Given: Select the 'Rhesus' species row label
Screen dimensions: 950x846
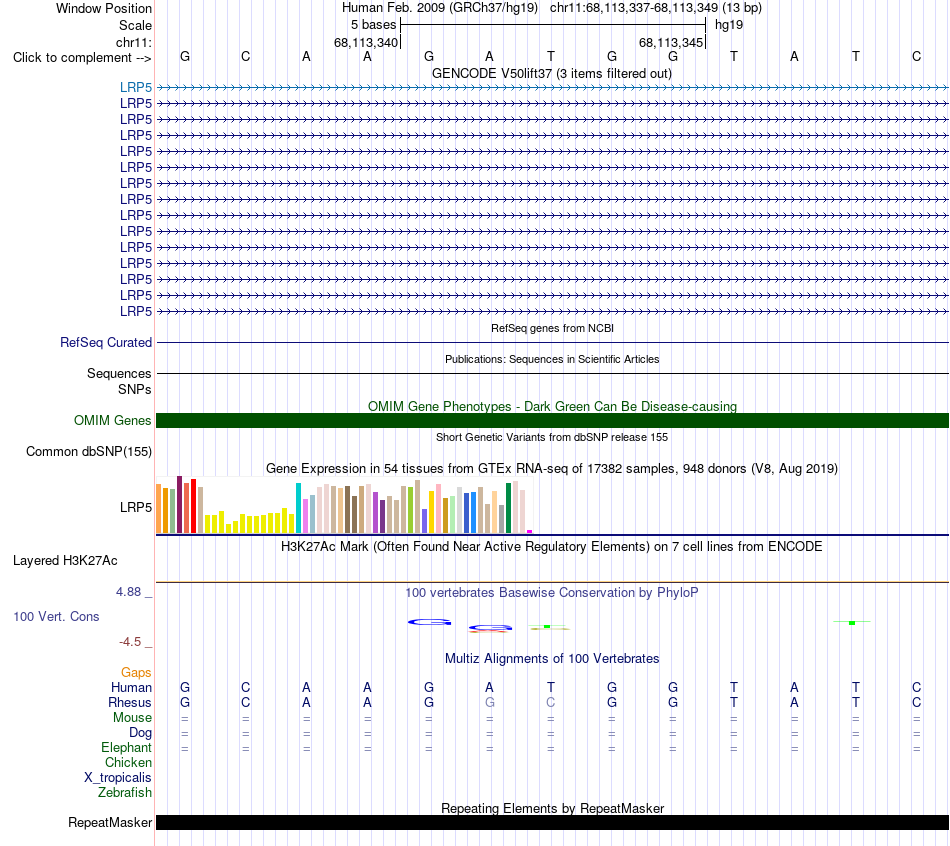Looking at the screenshot, I should coord(130,702).
